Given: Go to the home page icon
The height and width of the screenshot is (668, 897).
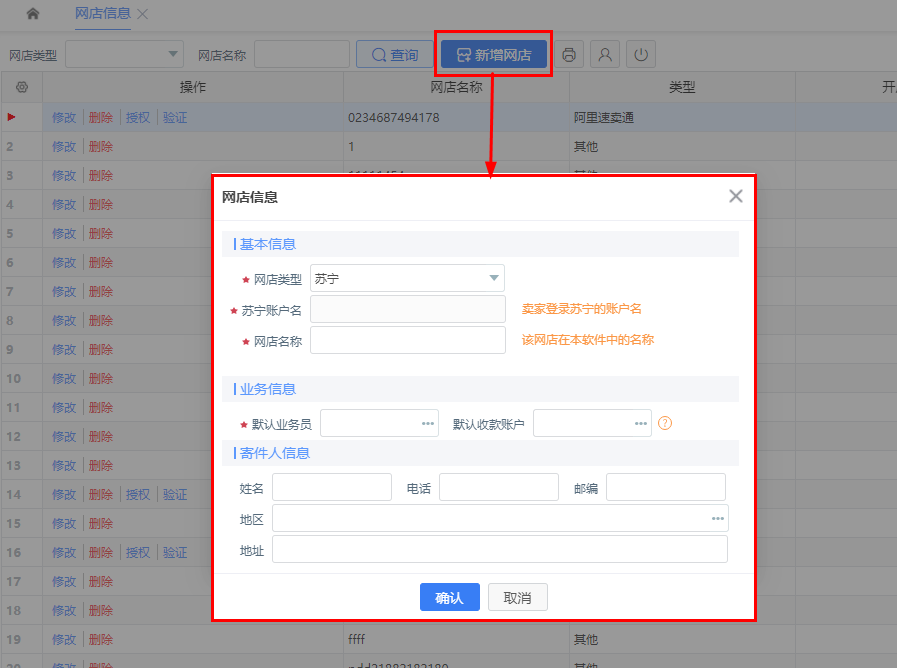Looking at the screenshot, I should 33,13.
